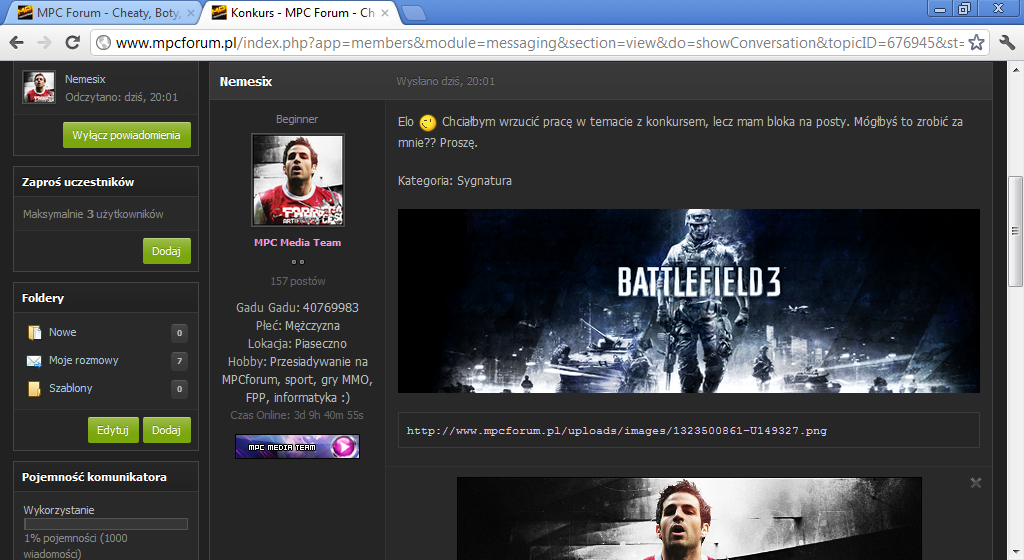
Task: Click 'Wysłano dziś, 20:01' timestamp
Action: pyautogui.click(x=445, y=82)
